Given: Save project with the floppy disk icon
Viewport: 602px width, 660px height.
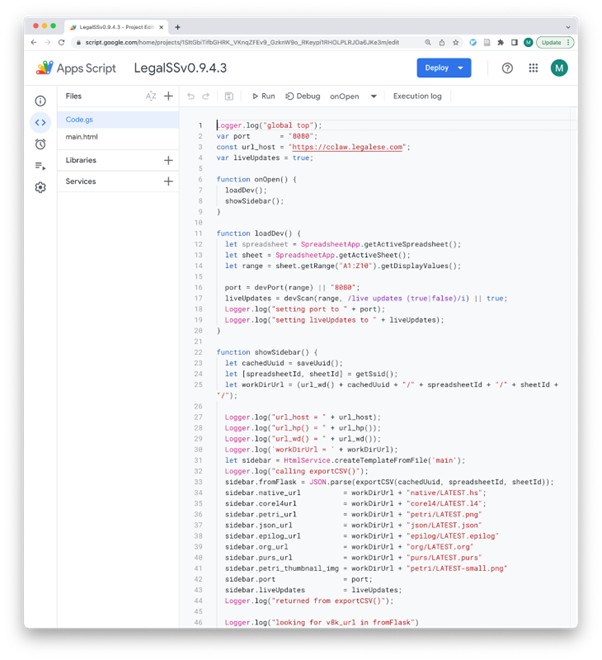Looking at the screenshot, I should 229,96.
